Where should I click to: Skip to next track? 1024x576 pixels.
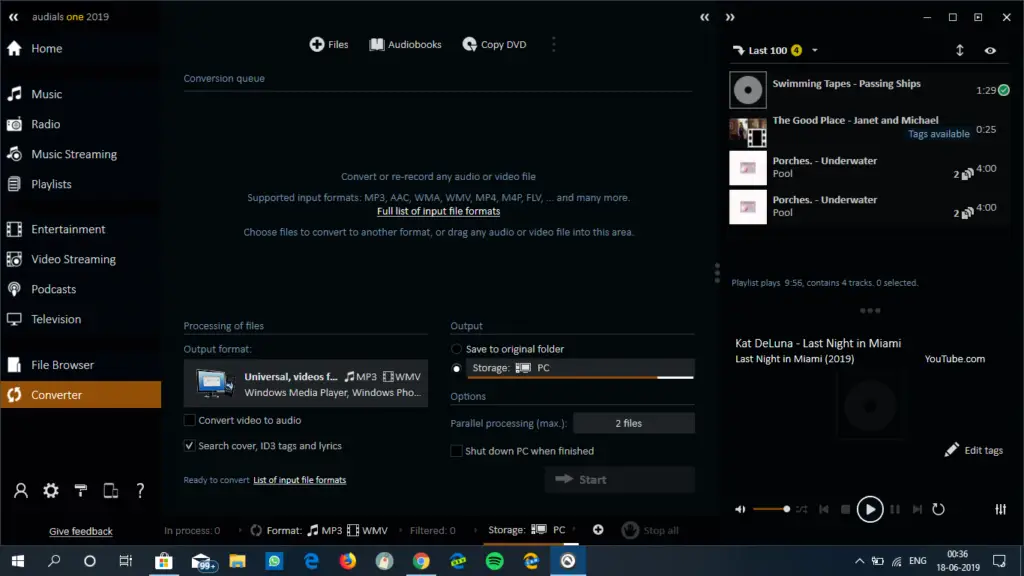pyautogui.click(x=918, y=509)
